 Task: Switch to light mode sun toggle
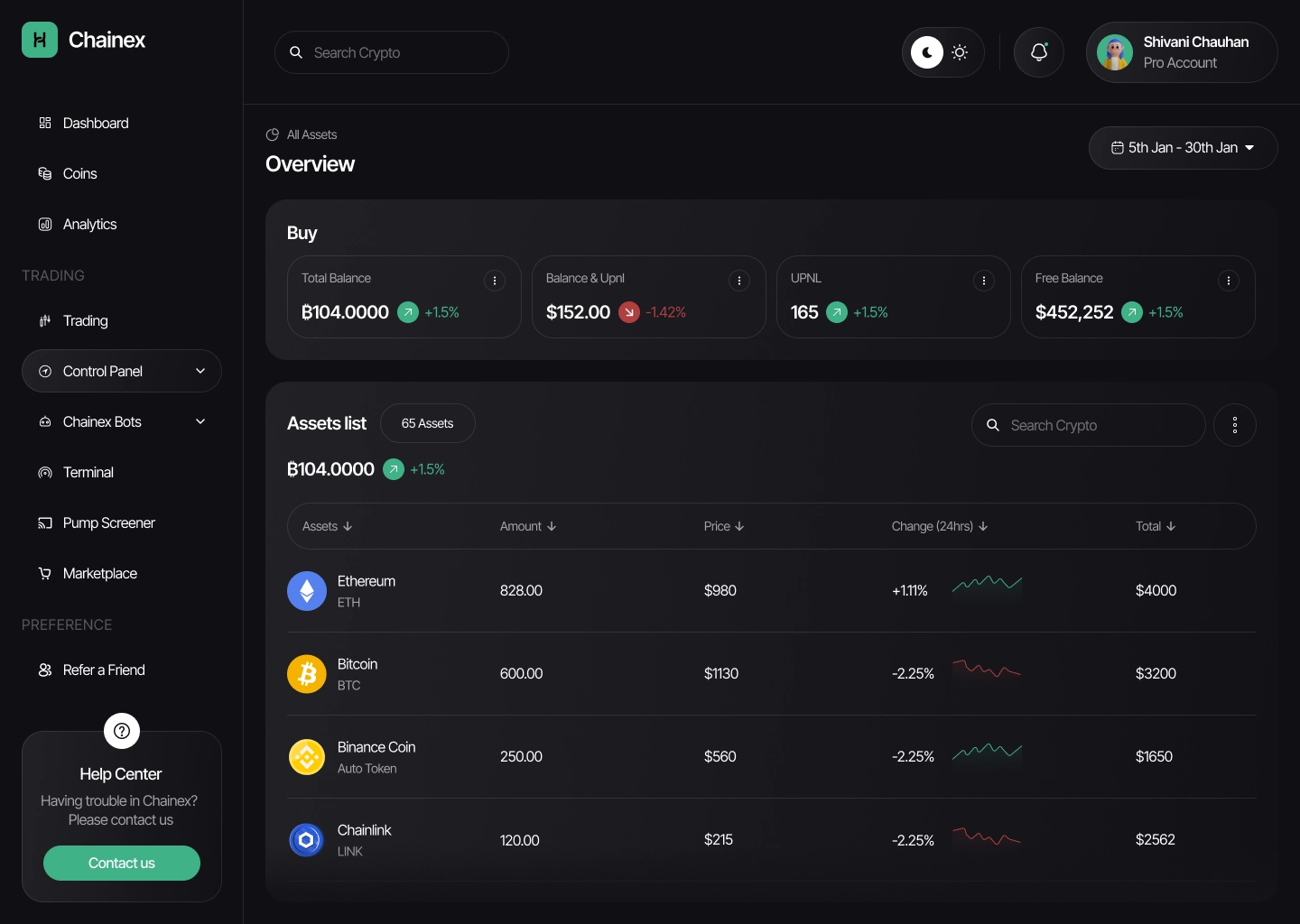(961, 52)
